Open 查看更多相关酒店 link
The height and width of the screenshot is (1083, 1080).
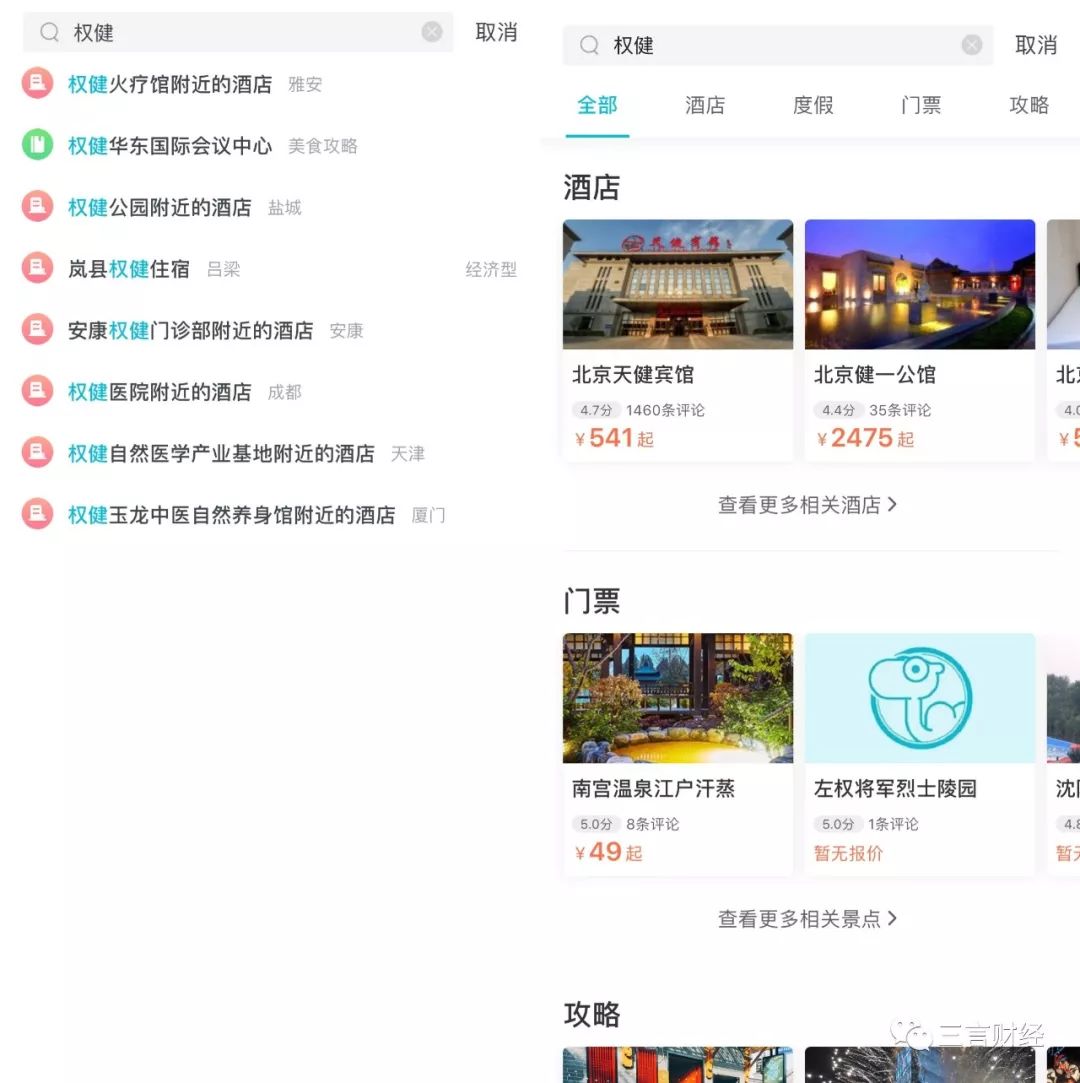pyautogui.click(x=807, y=505)
